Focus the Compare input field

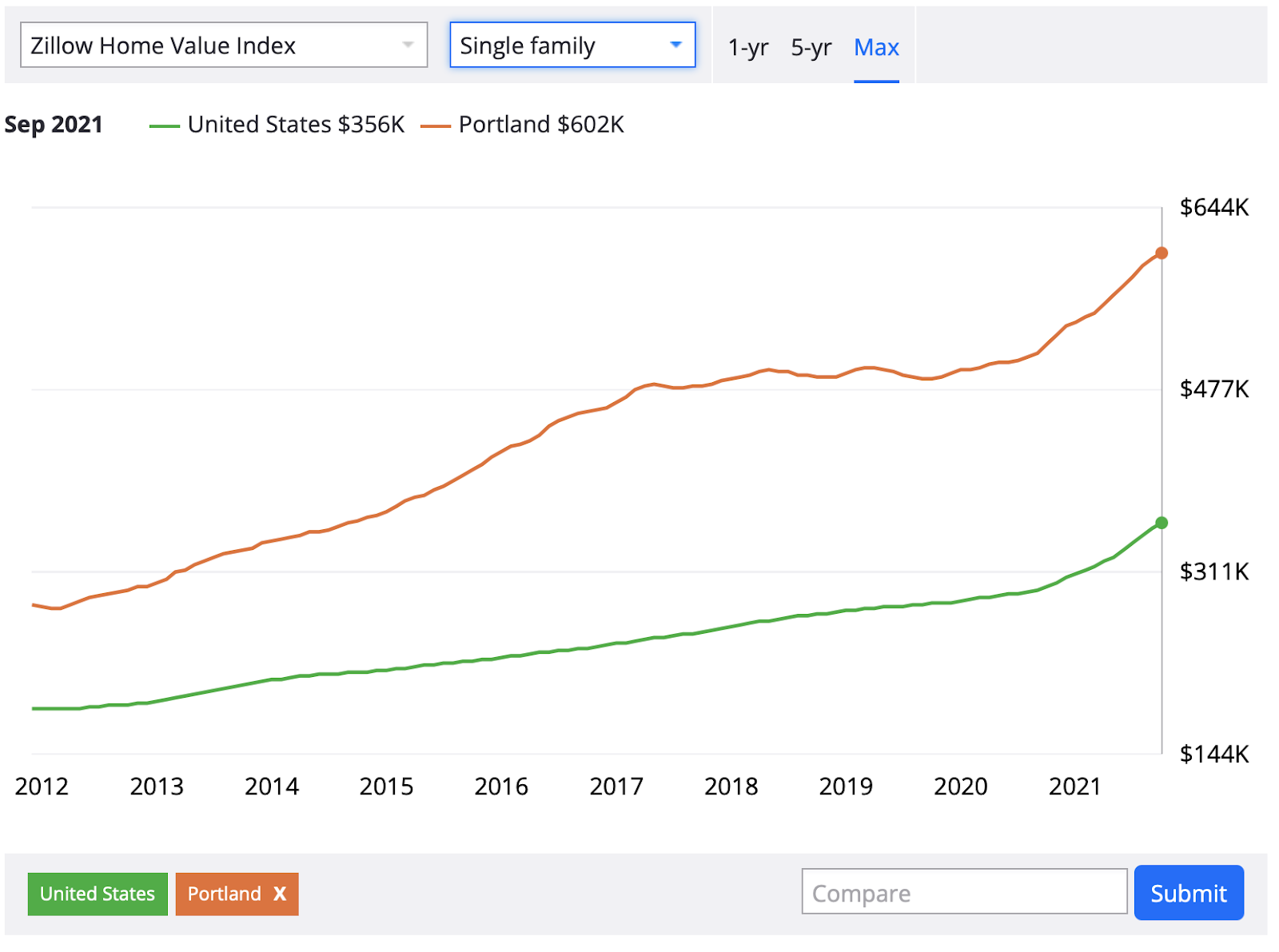tap(964, 892)
